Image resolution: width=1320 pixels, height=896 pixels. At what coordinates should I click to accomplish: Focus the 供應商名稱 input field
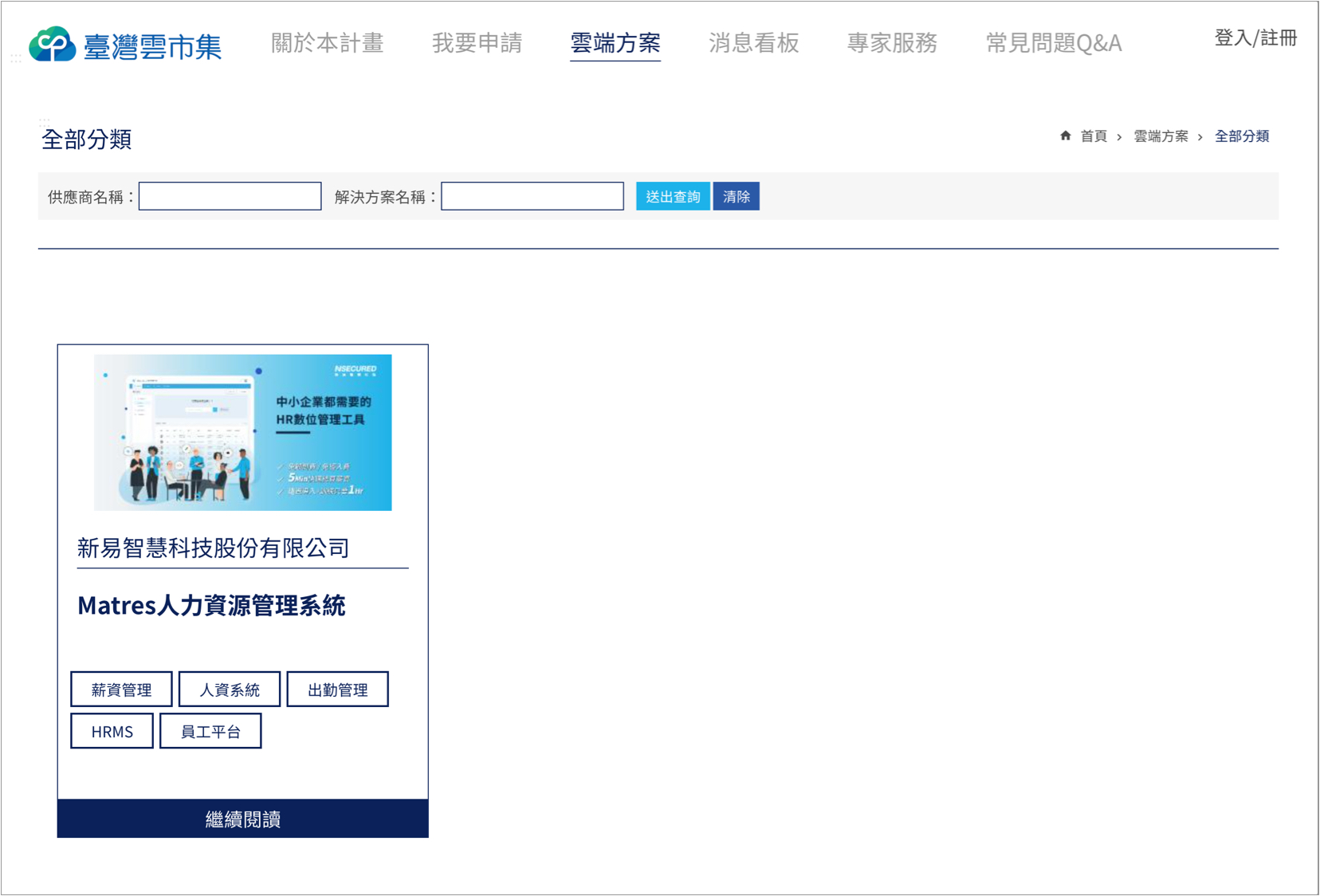[x=230, y=196]
